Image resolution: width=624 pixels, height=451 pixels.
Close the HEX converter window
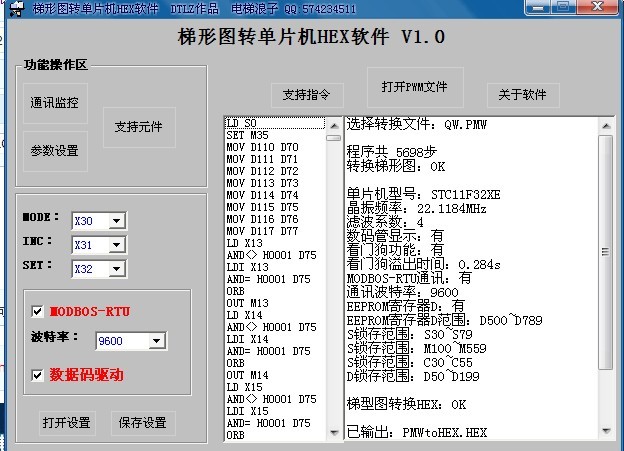596,8
